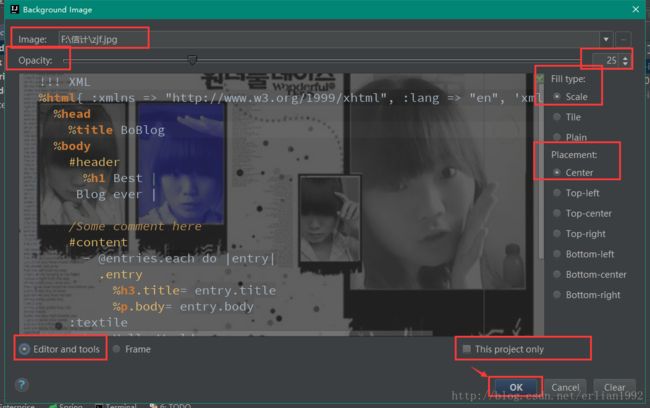
Task: Open the TODO tool window tab
Action: (x=171, y=406)
